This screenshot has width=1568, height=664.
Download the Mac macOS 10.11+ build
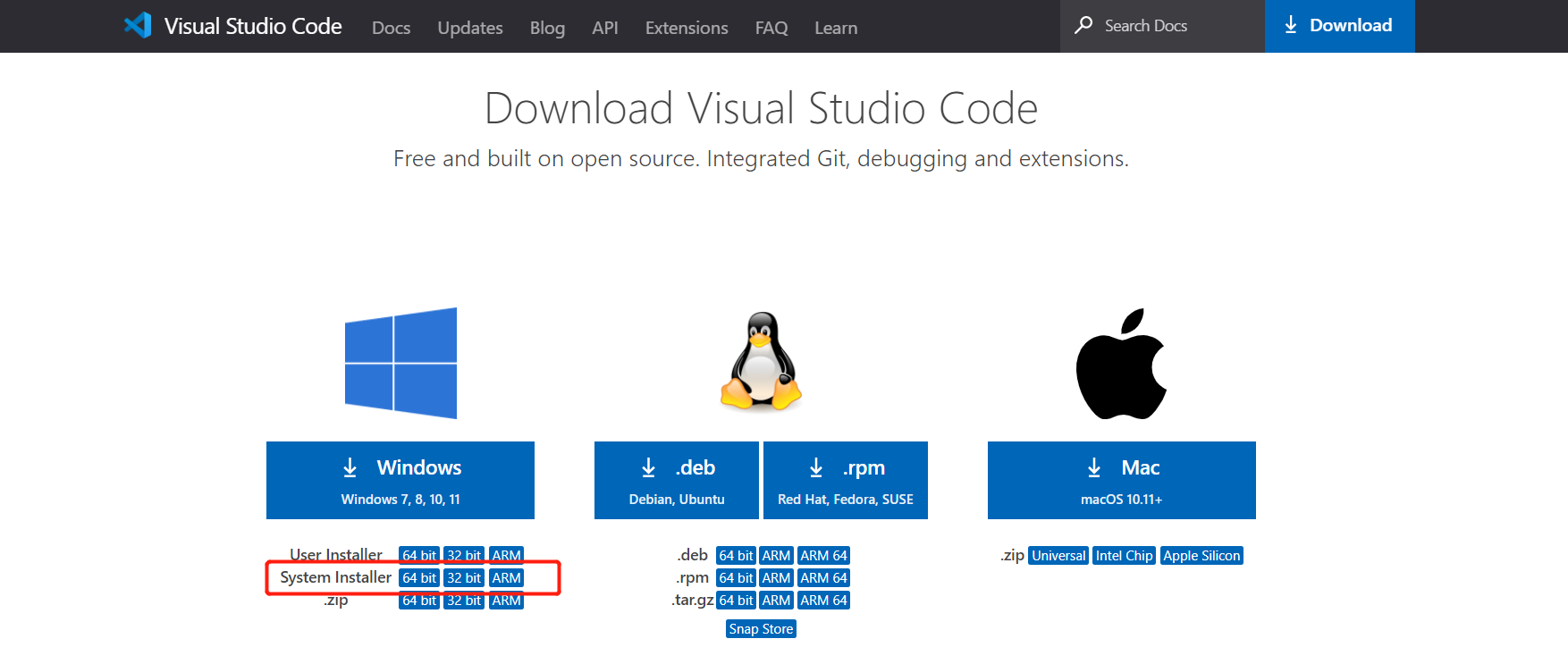tap(1122, 480)
